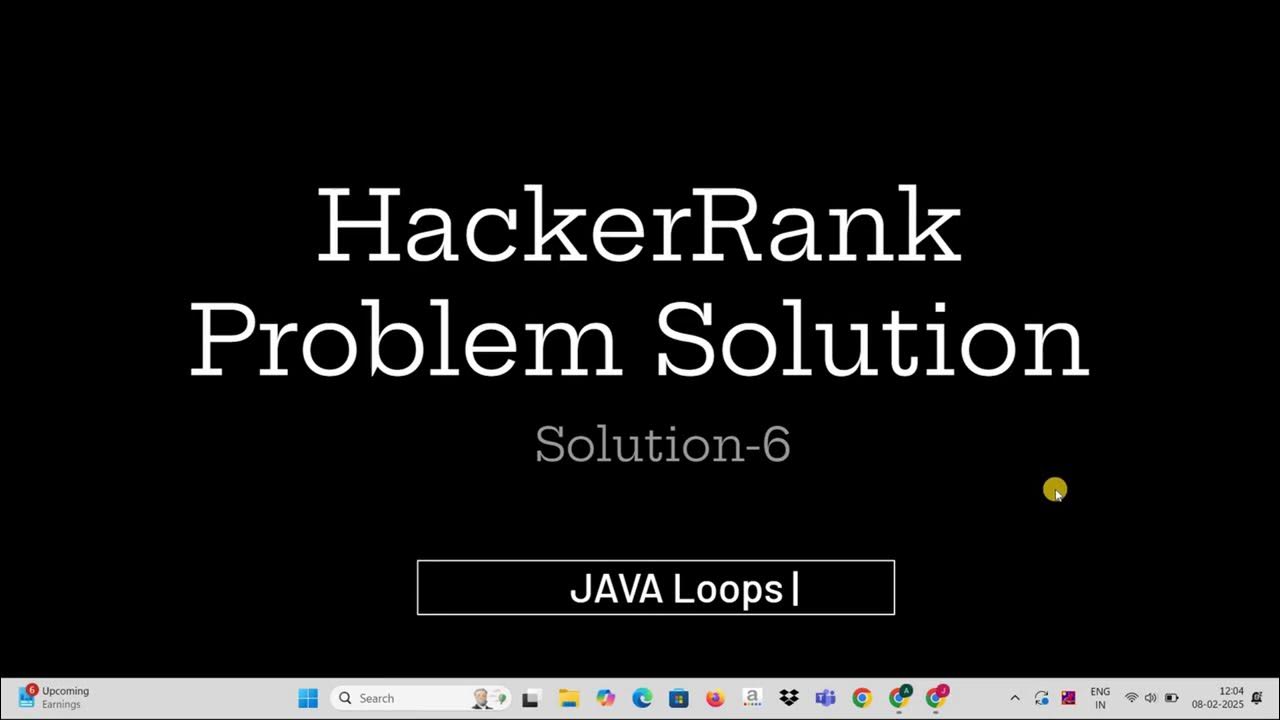Open the clock showing 12:04
This screenshot has width=1280, height=720.
pyautogui.click(x=1217, y=698)
